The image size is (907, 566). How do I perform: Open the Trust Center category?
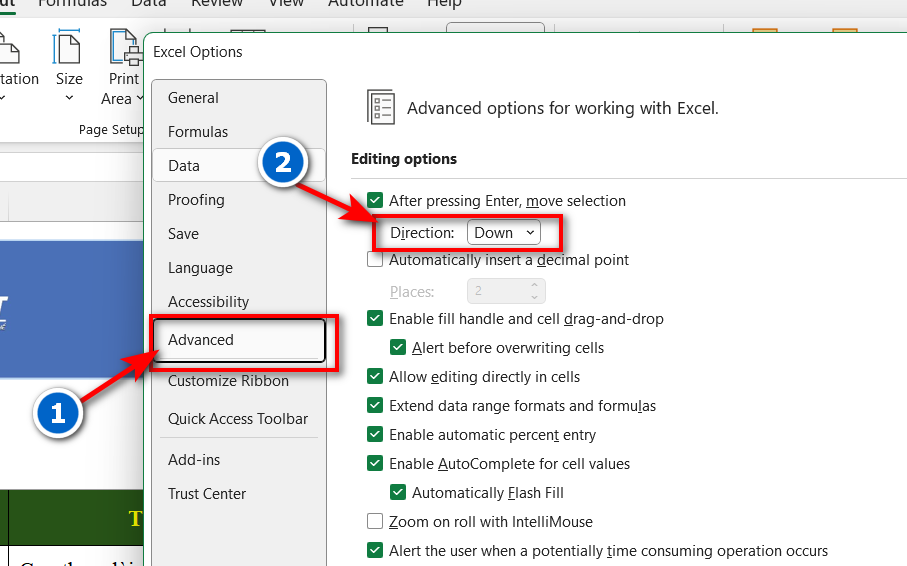(207, 494)
